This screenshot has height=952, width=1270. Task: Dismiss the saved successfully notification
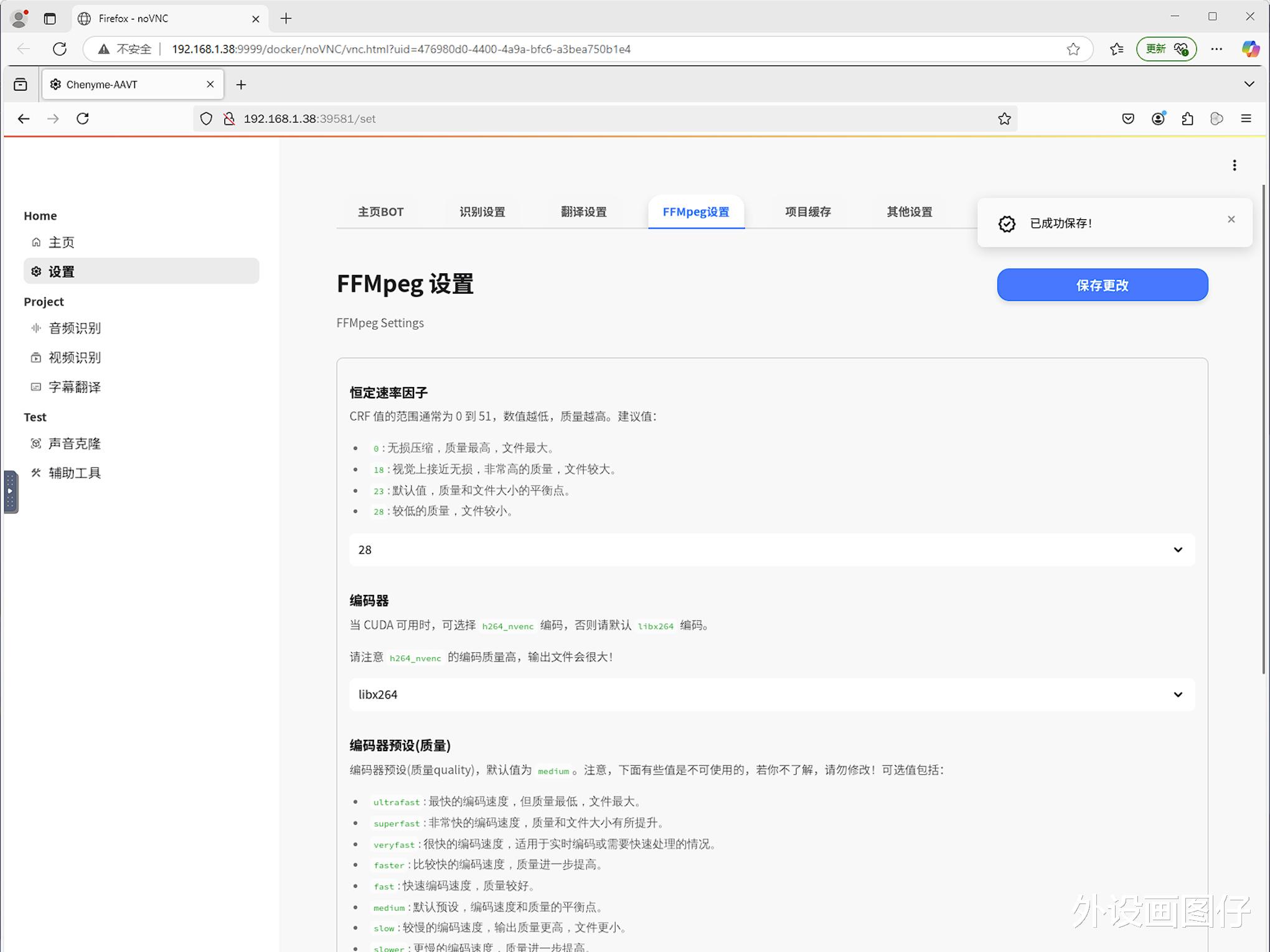click(x=1231, y=220)
